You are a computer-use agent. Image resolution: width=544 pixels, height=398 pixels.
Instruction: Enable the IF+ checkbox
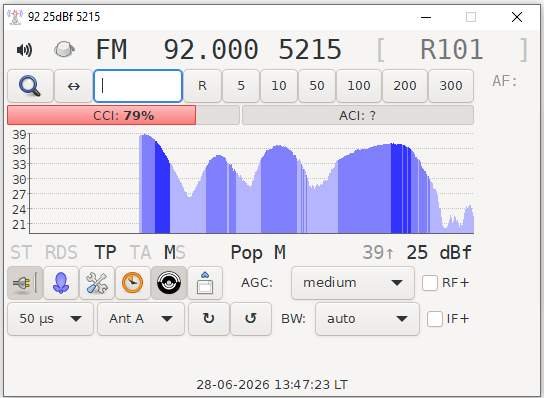point(435,319)
